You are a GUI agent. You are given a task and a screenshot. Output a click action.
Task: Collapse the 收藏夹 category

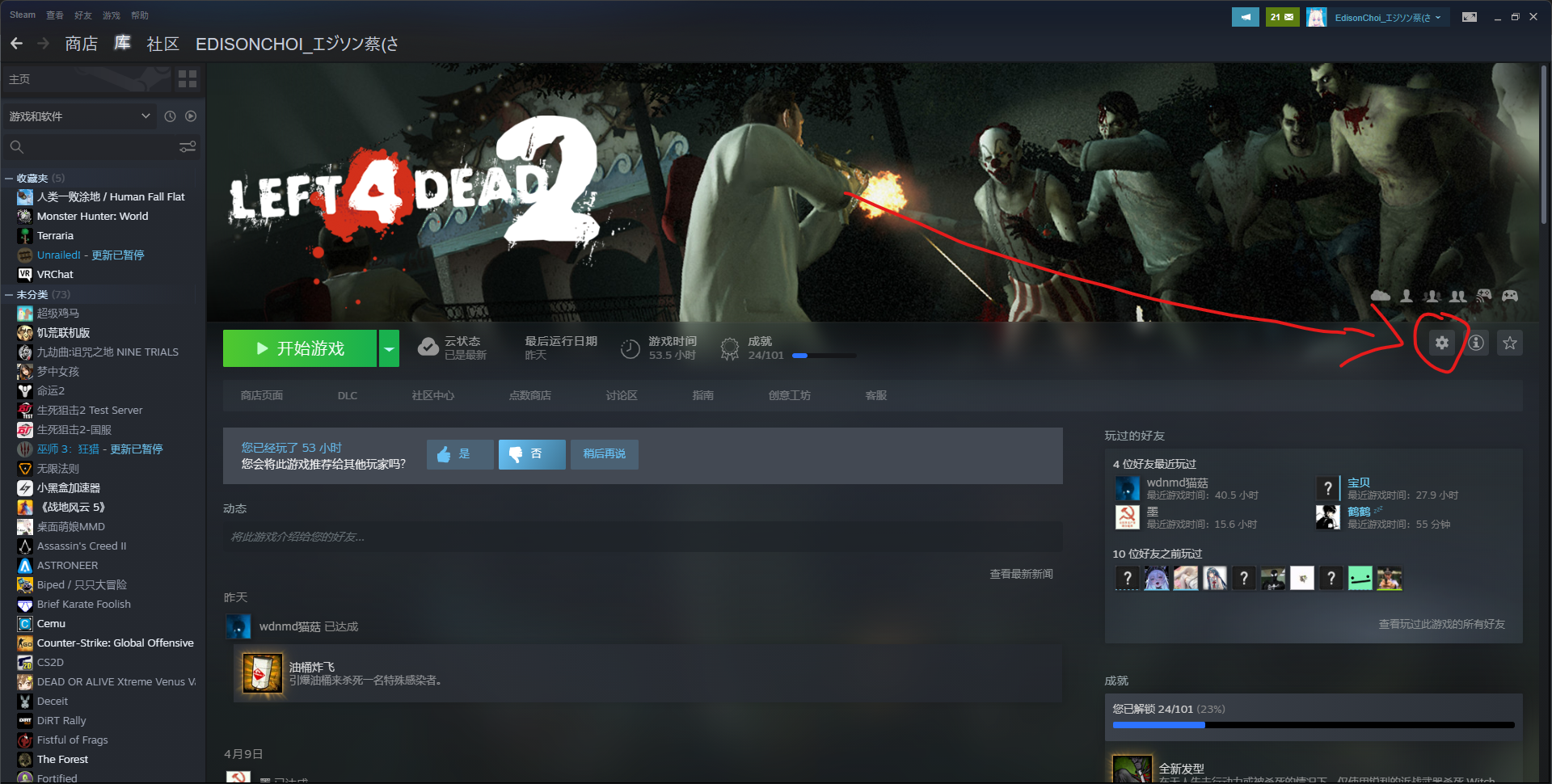(9, 178)
